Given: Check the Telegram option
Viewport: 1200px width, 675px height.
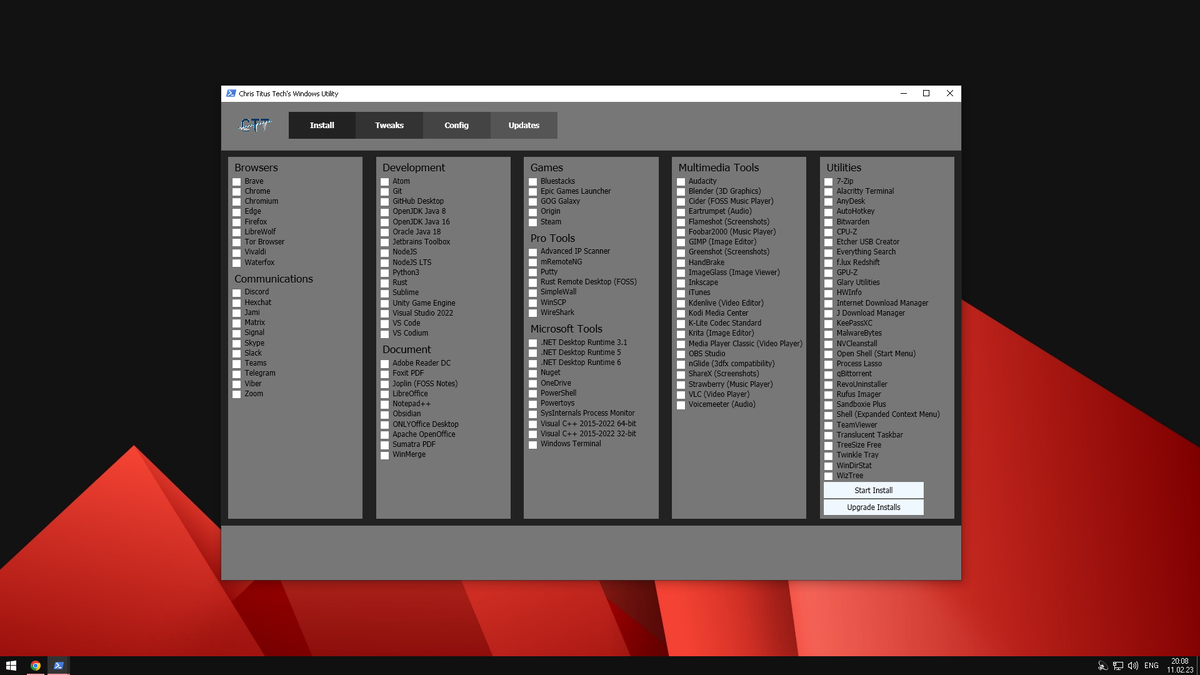Looking at the screenshot, I should [x=237, y=373].
